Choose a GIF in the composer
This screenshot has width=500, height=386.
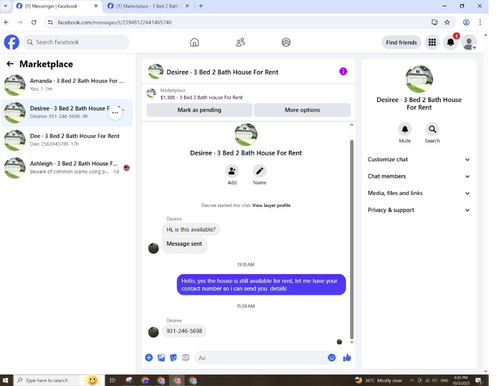186,358
